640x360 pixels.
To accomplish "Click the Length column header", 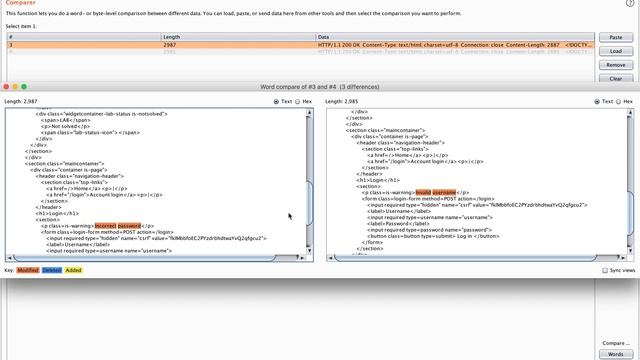I will pyautogui.click(x=238, y=37).
